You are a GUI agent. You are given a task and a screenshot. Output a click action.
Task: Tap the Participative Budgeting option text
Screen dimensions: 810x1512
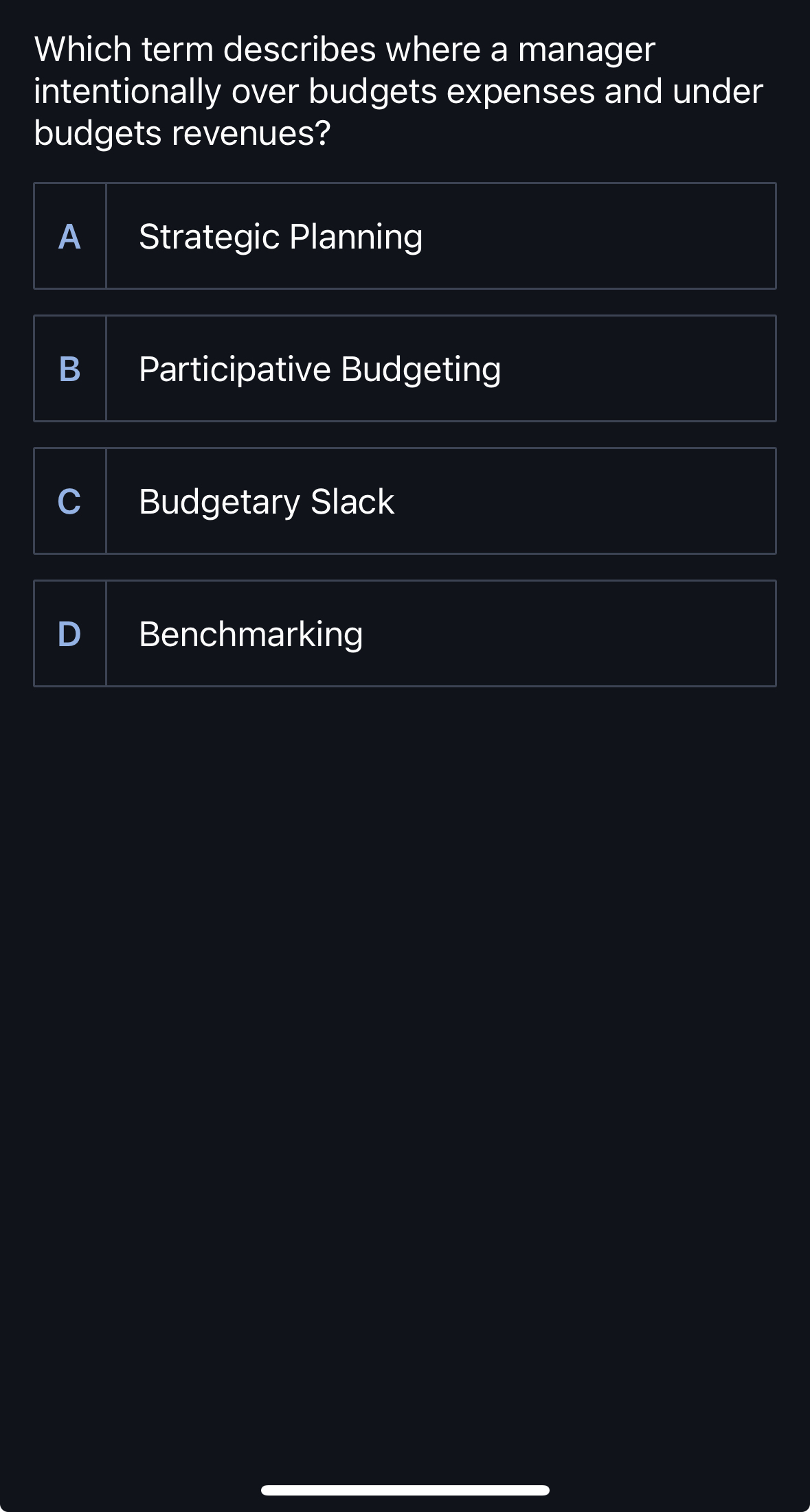pos(319,369)
